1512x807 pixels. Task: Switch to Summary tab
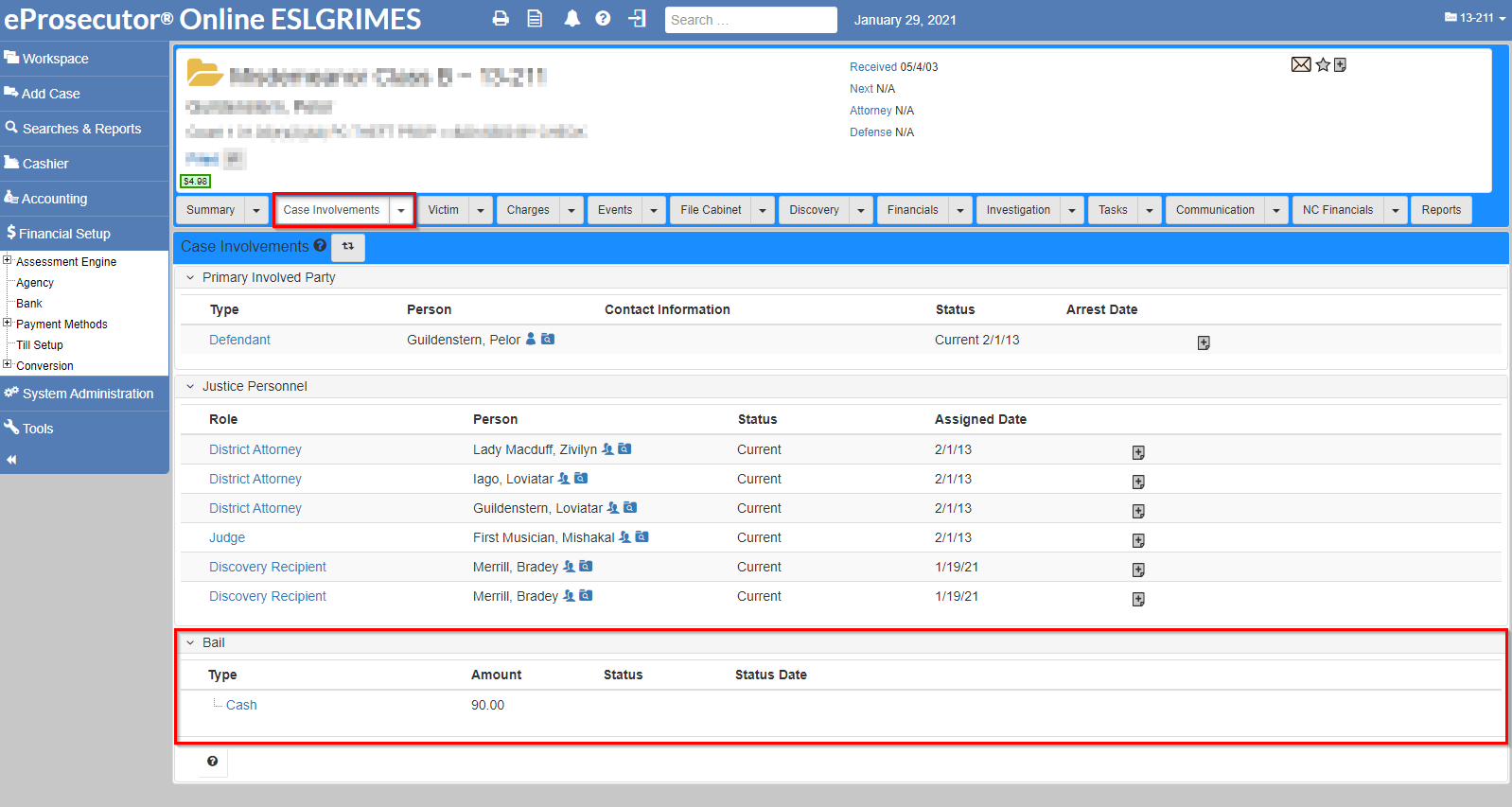tap(211, 210)
